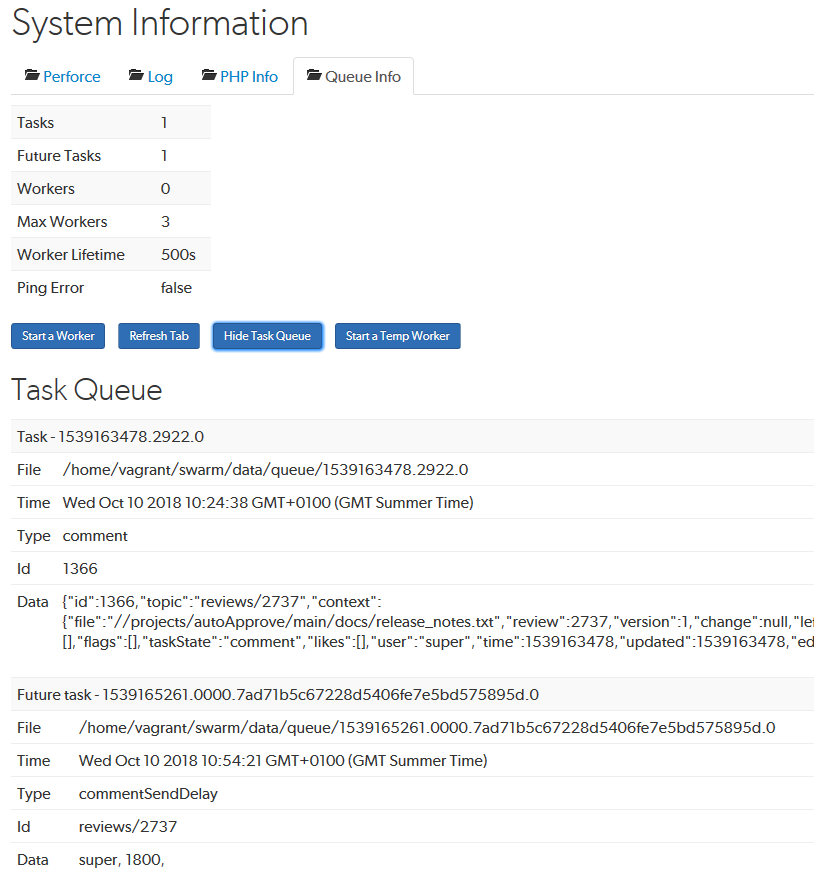The image size is (814, 878).
Task: Open the PHP Info tab
Action: pyautogui.click(x=240, y=76)
